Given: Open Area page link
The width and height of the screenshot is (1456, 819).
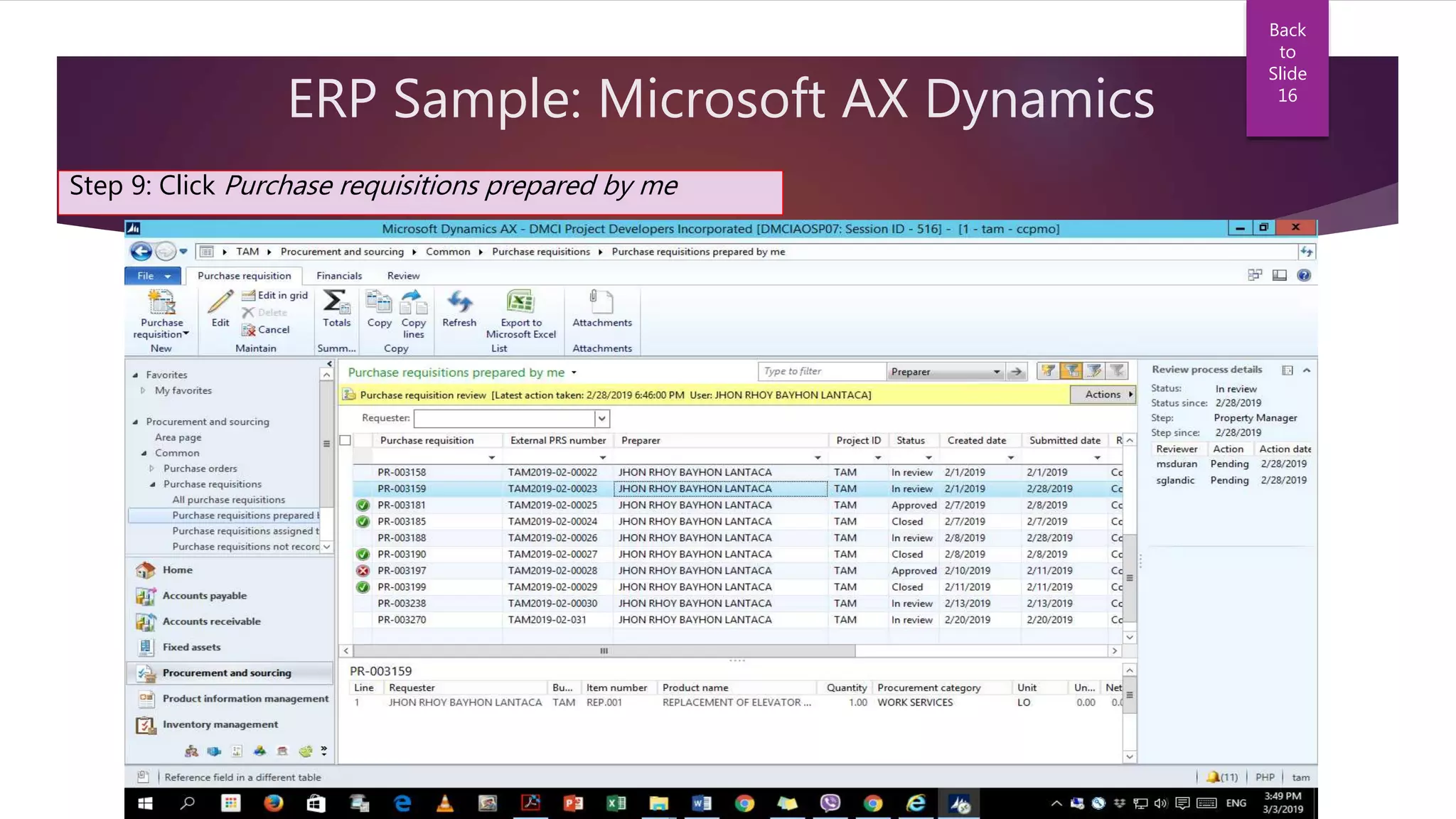Looking at the screenshot, I should pos(178,437).
